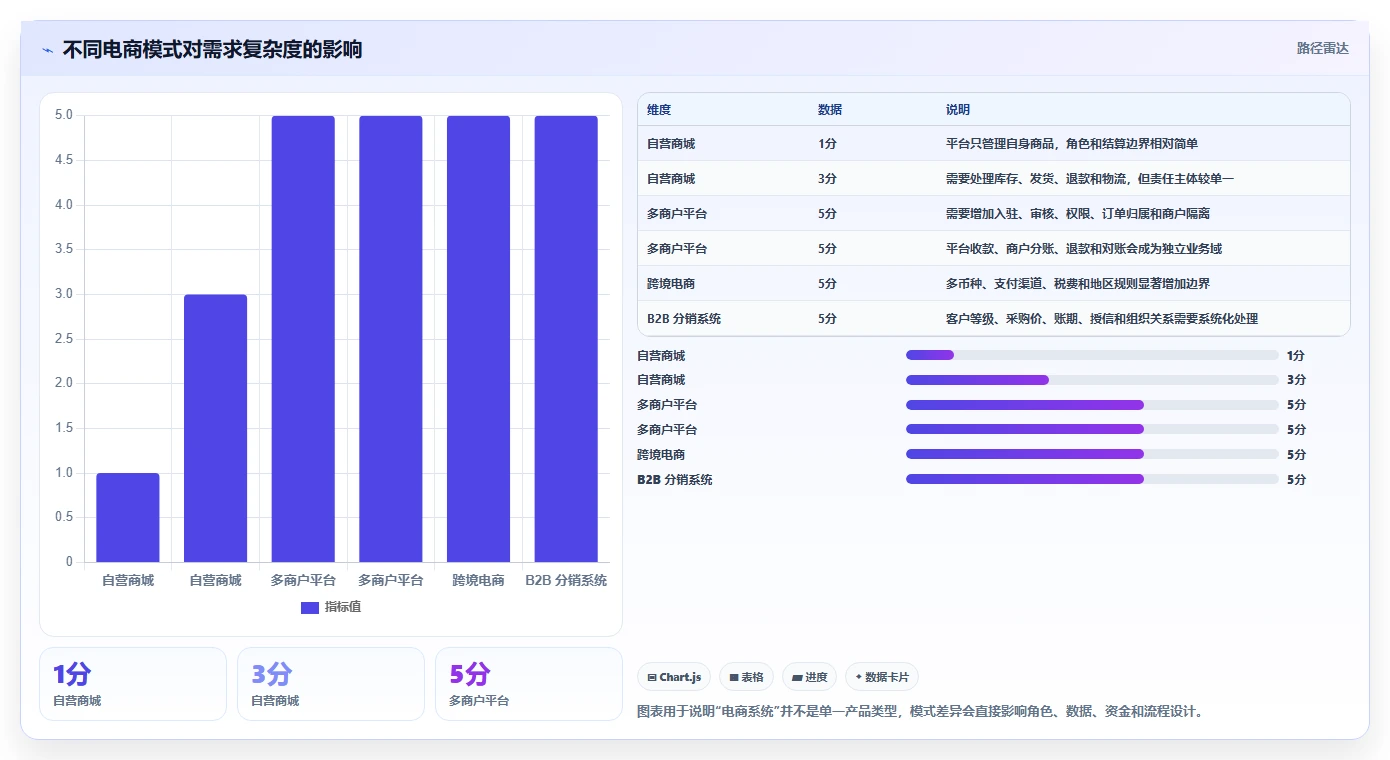Click the 路径雷达 label in the header
The width and height of the screenshot is (1390, 760).
(1323, 48)
